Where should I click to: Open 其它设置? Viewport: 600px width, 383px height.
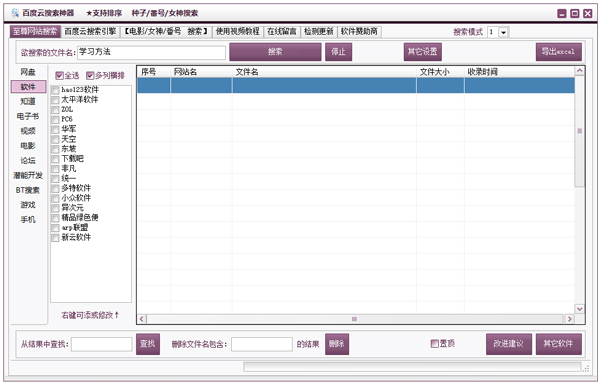(x=422, y=52)
